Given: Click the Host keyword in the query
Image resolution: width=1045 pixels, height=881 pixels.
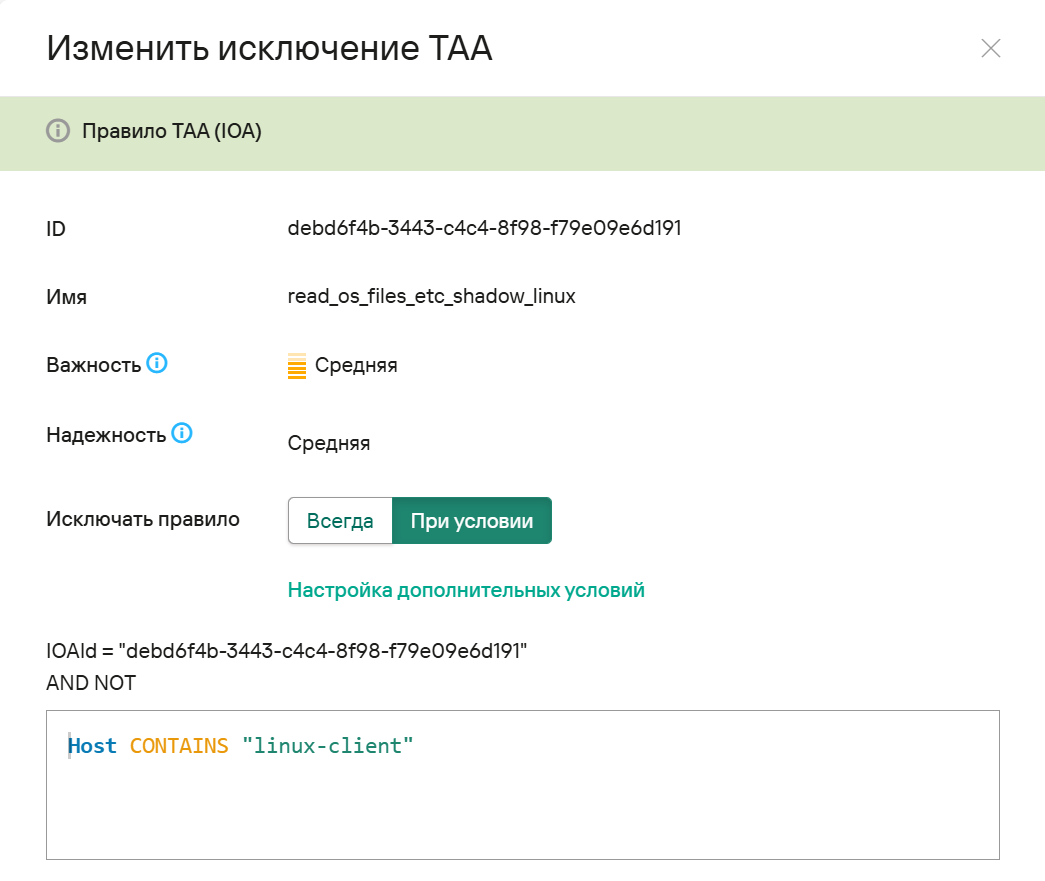Looking at the screenshot, I should pos(93,746).
